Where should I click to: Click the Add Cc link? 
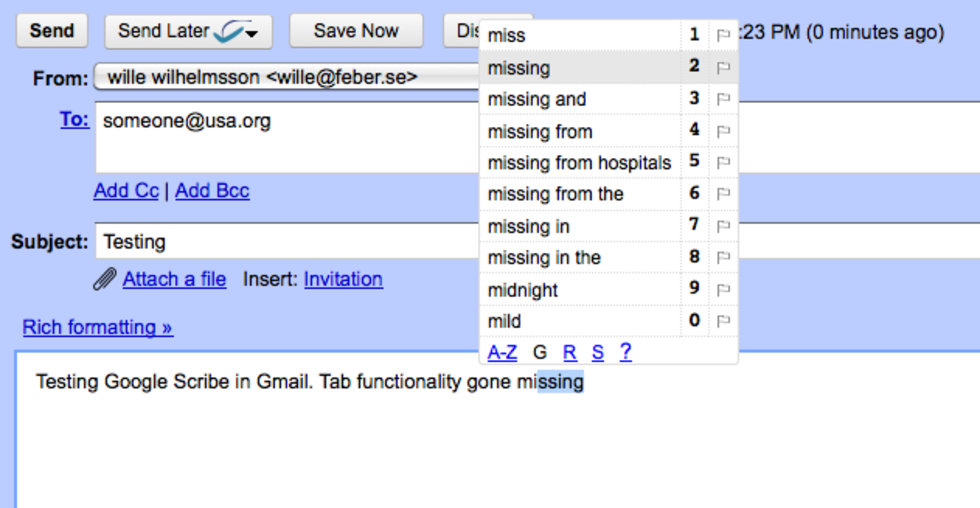126,191
